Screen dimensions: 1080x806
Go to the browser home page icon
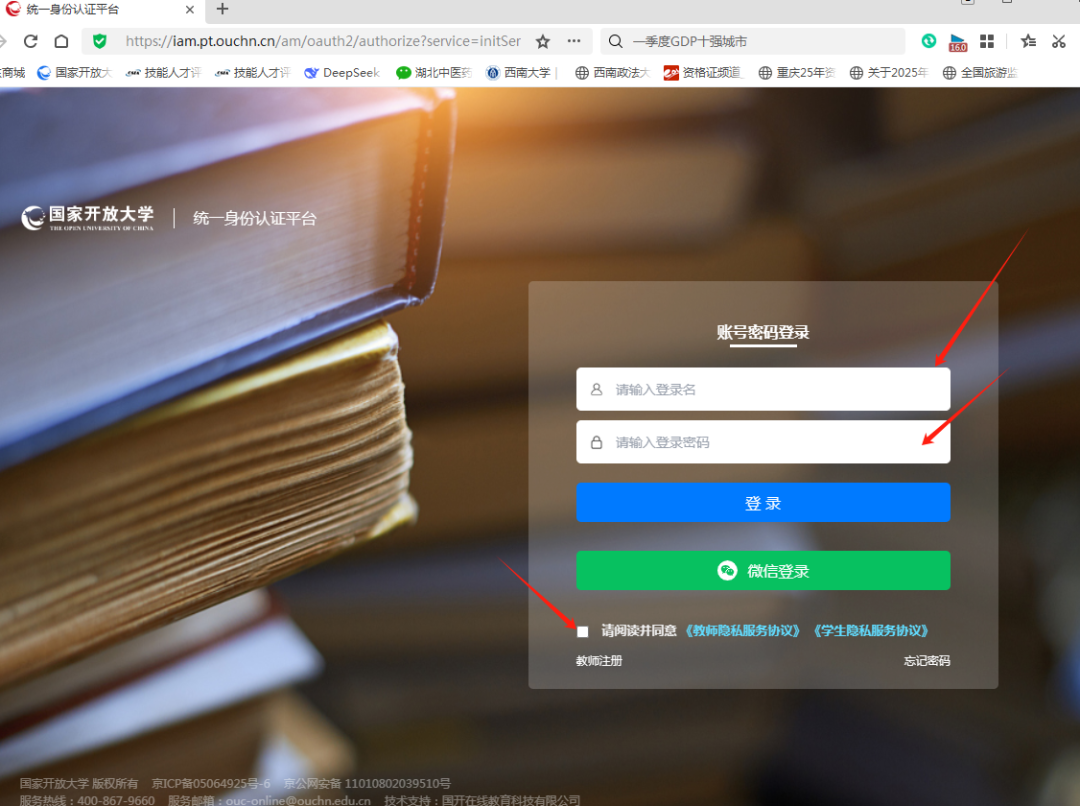point(61,41)
